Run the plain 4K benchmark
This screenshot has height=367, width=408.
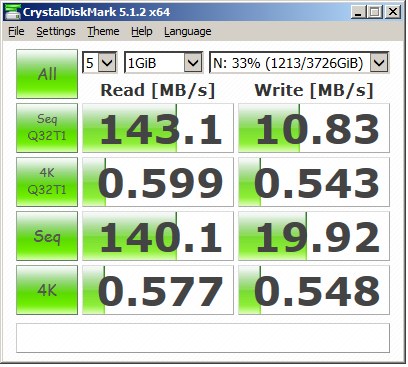click(x=47, y=290)
